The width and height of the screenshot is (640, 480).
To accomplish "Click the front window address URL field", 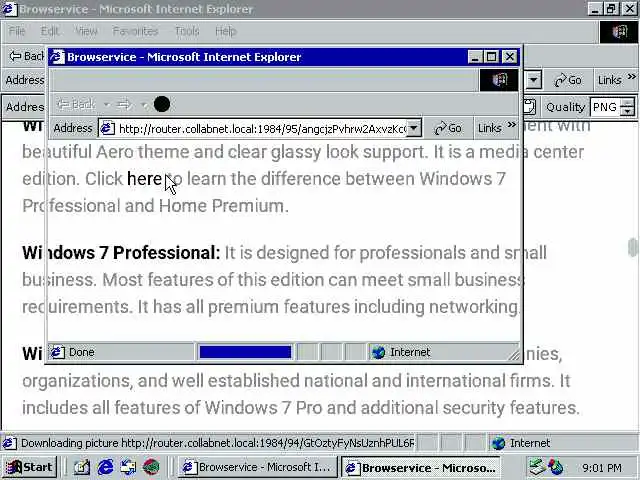I will [262, 129].
